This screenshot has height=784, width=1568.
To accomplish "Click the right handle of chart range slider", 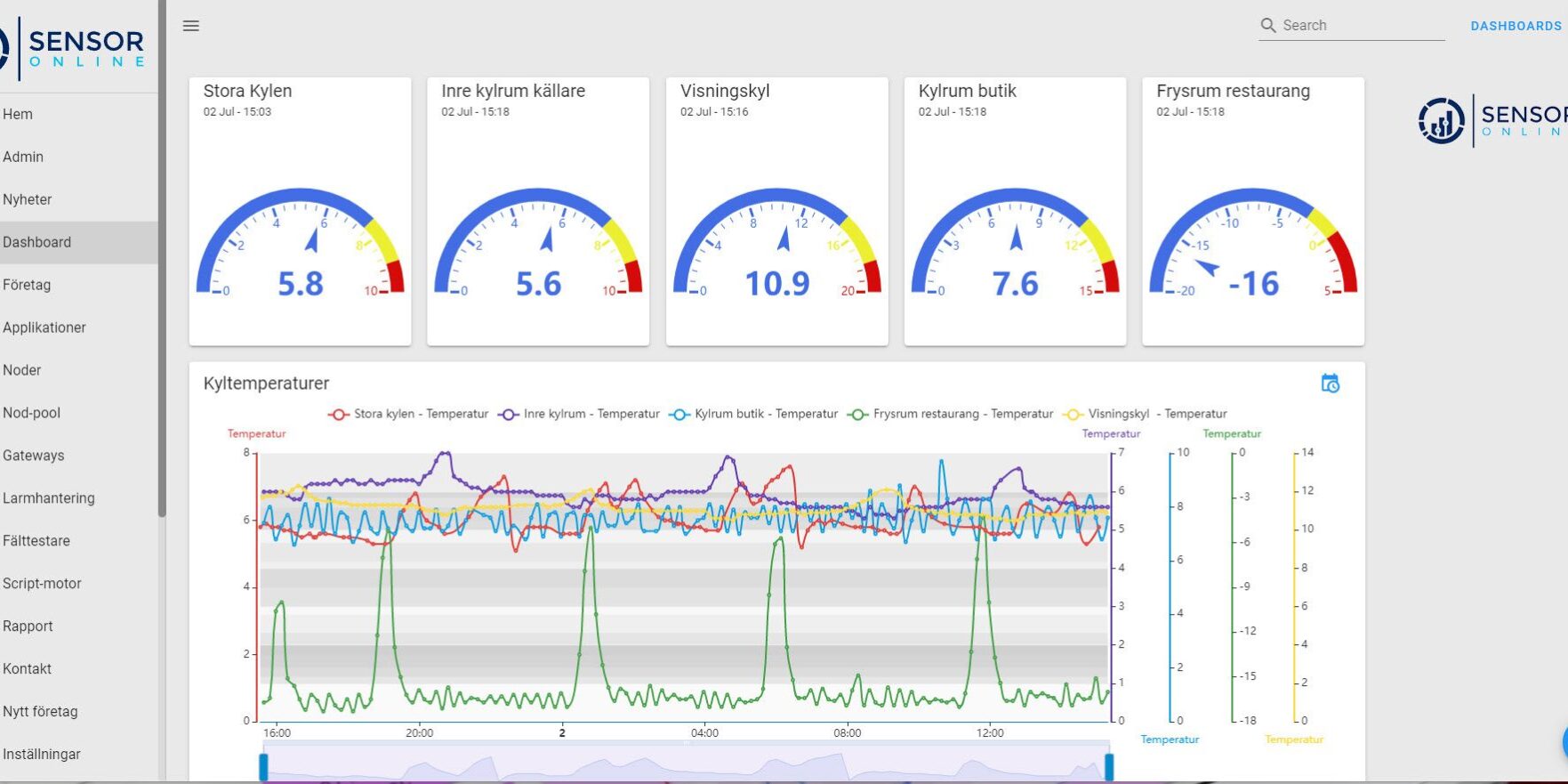I will [1109, 766].
